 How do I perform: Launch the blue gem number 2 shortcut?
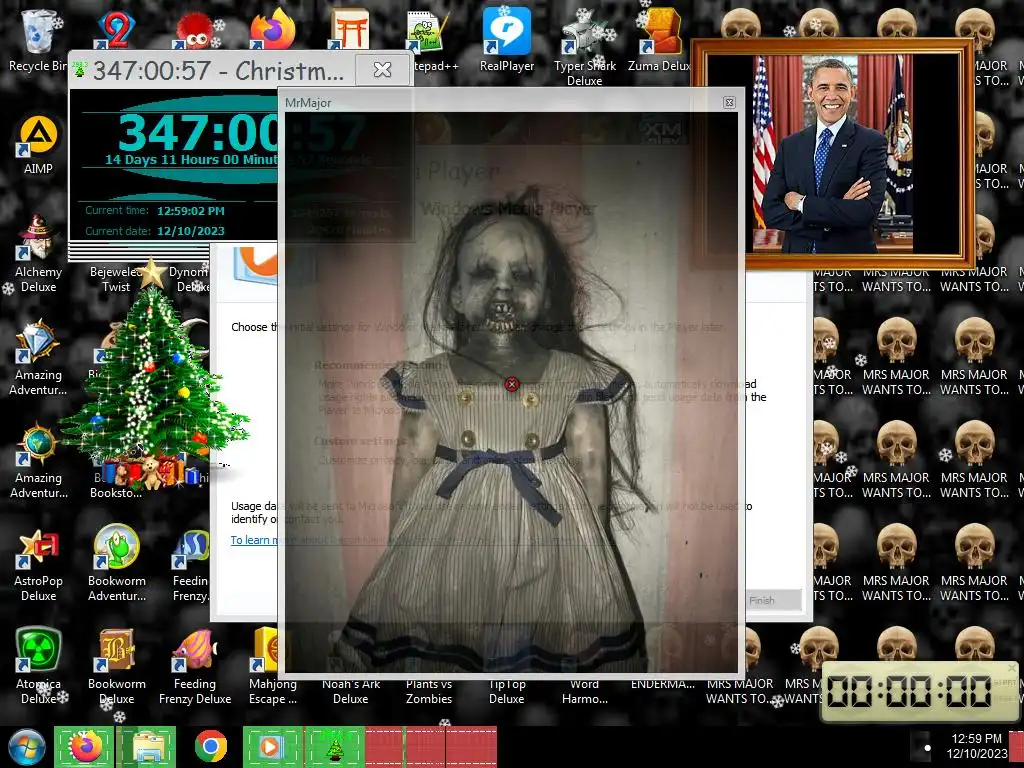pos(116,29)
